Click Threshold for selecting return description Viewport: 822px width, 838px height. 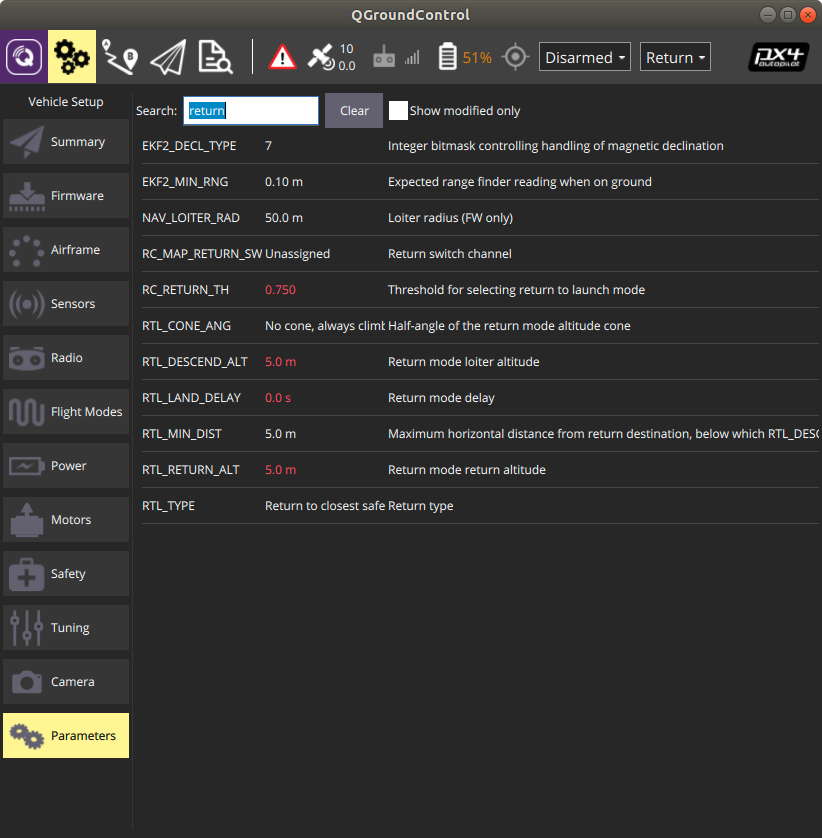click(x=516, y=290)
